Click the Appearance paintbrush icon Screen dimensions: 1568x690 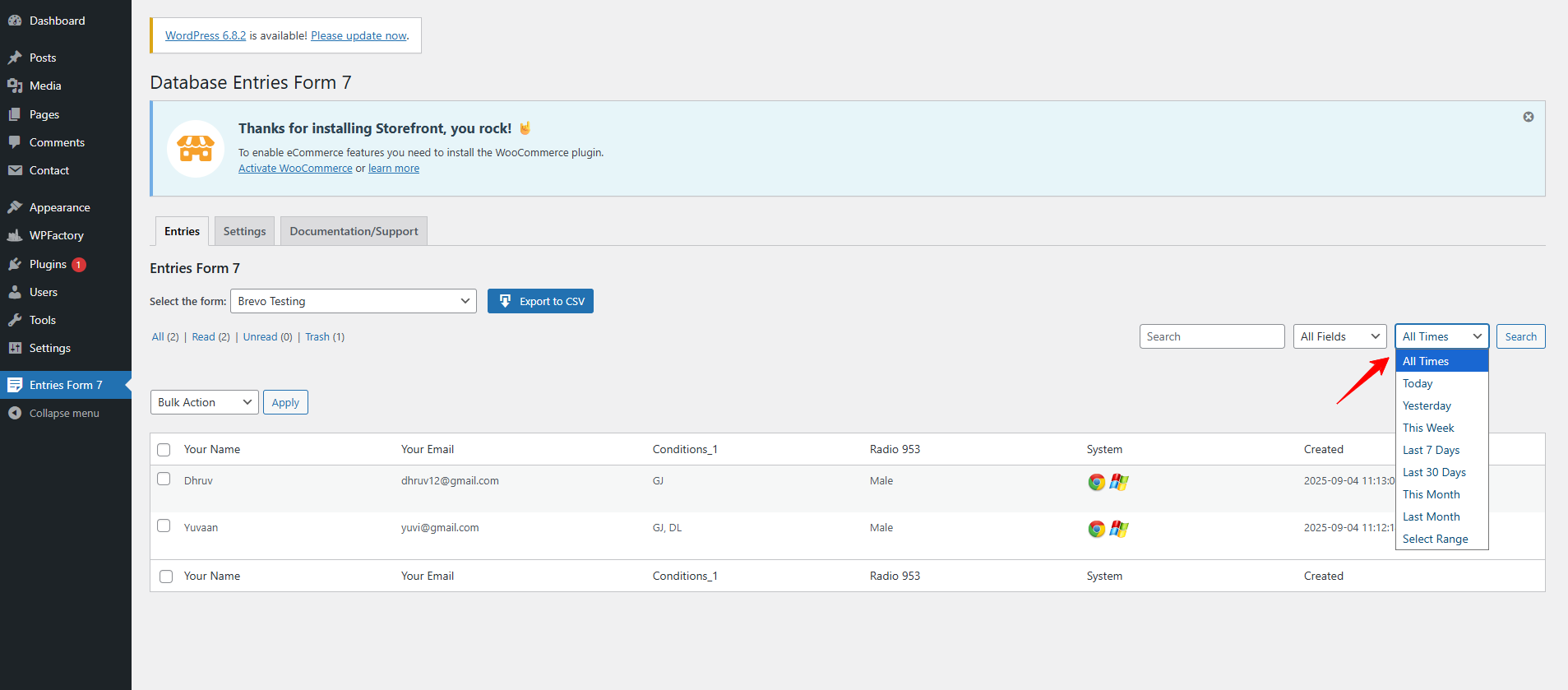[x=15, y=207]
